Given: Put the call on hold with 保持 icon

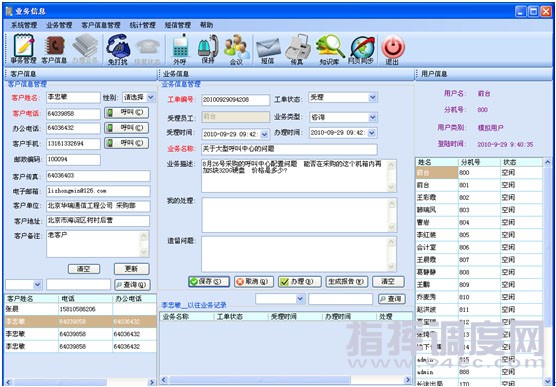Looking at the screenshot, I should point(208,49).
